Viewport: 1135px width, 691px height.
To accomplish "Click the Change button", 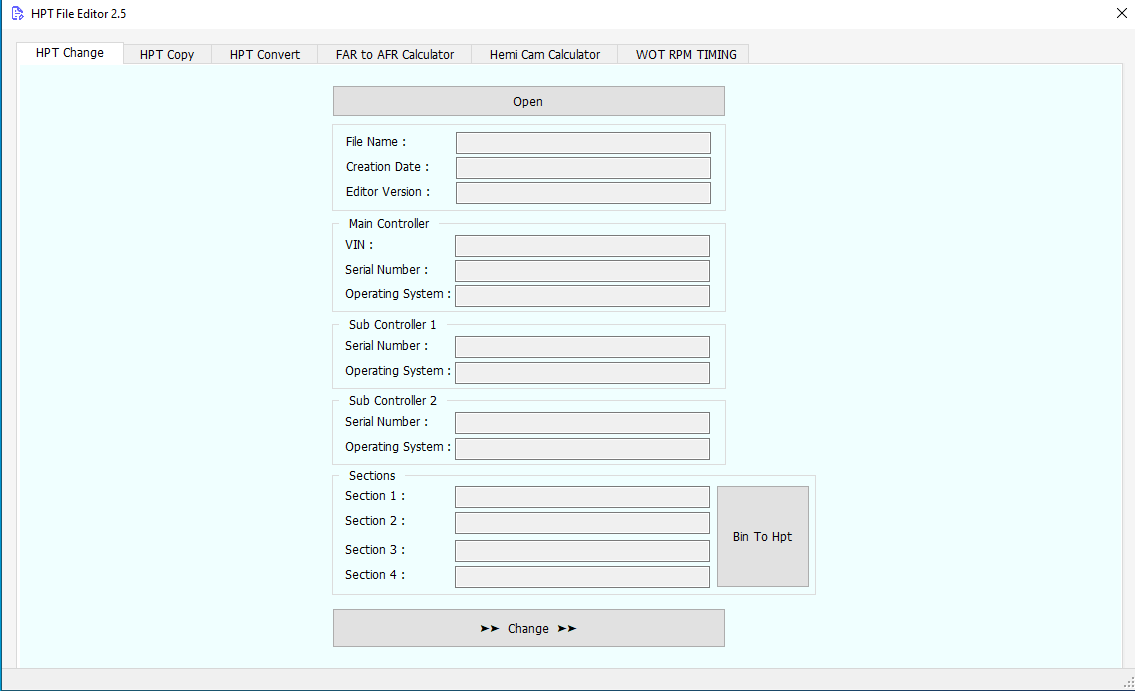I will click(528, 628).
